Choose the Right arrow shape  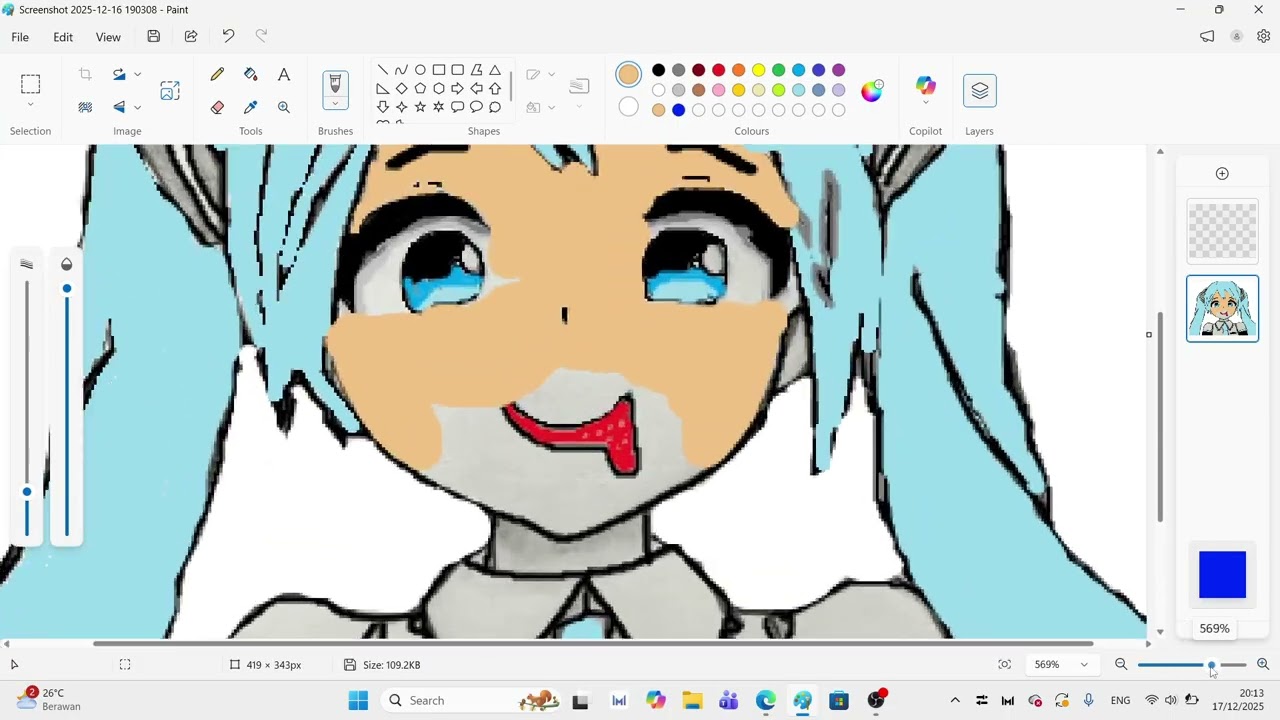[x=457, y=89]
